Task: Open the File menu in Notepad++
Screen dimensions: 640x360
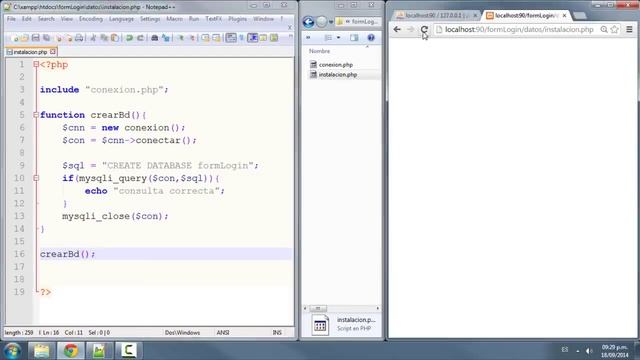Action: 11,19
